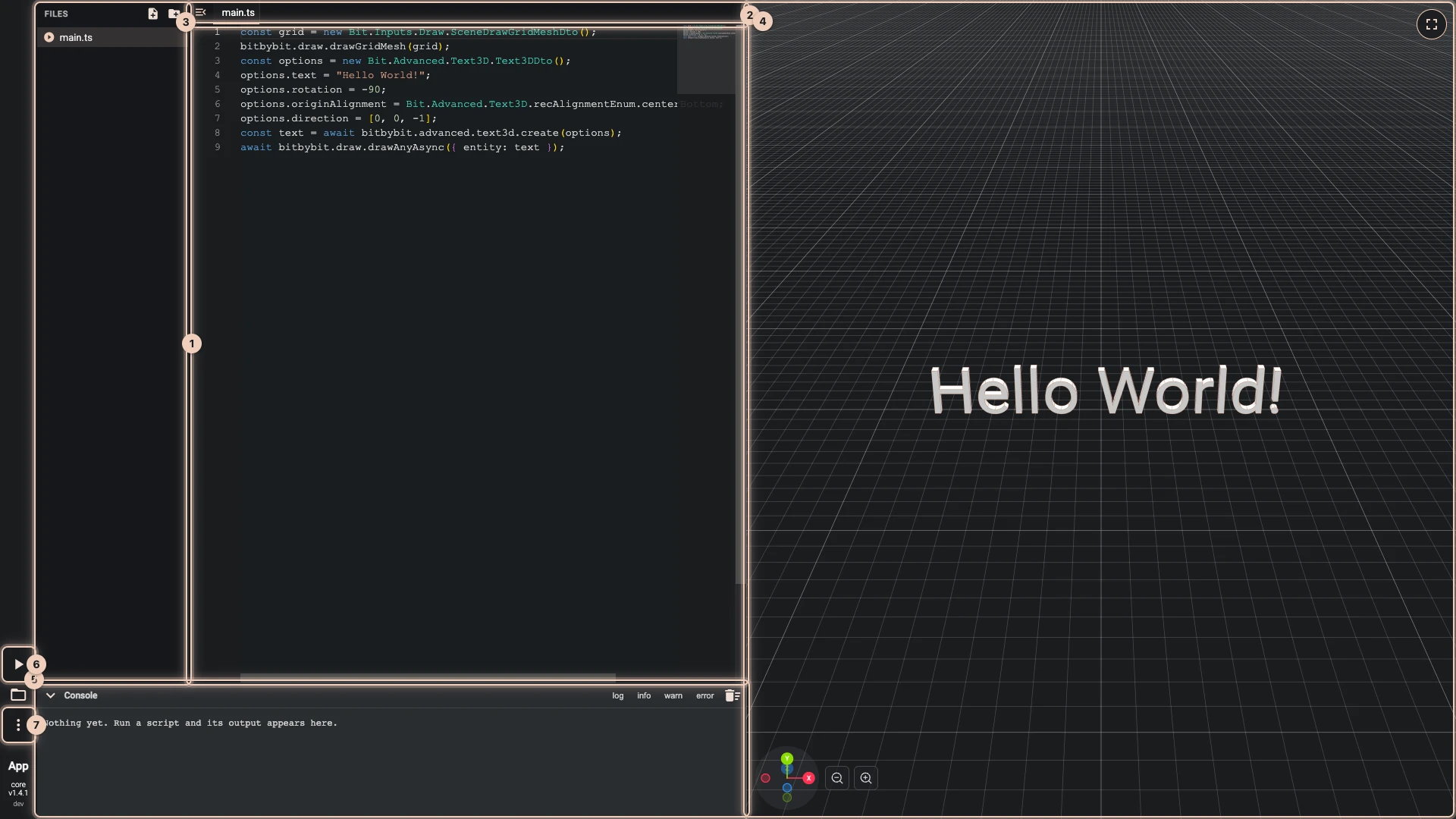Image resolution: width=1456 pixels, height=819 pixels.
Task: Snap view to negative Y green circle
Action: (787, 798)
